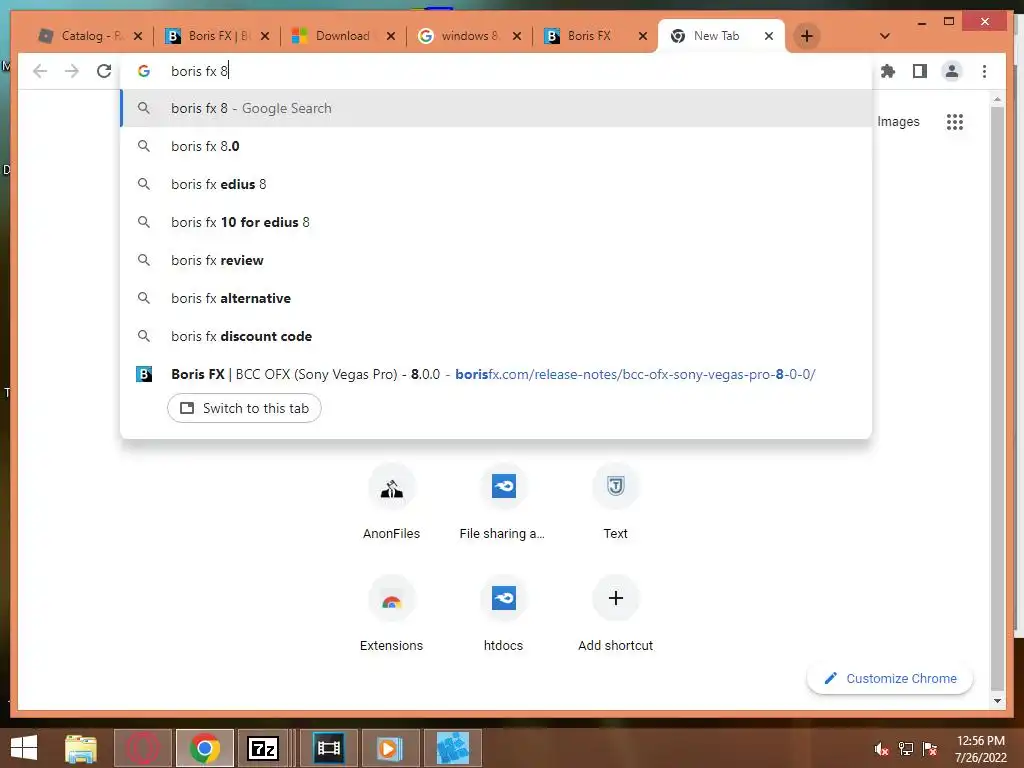1024x768 pixels.
Task: Go forward with the forward arrow
Action: click(x=72, y=71)
